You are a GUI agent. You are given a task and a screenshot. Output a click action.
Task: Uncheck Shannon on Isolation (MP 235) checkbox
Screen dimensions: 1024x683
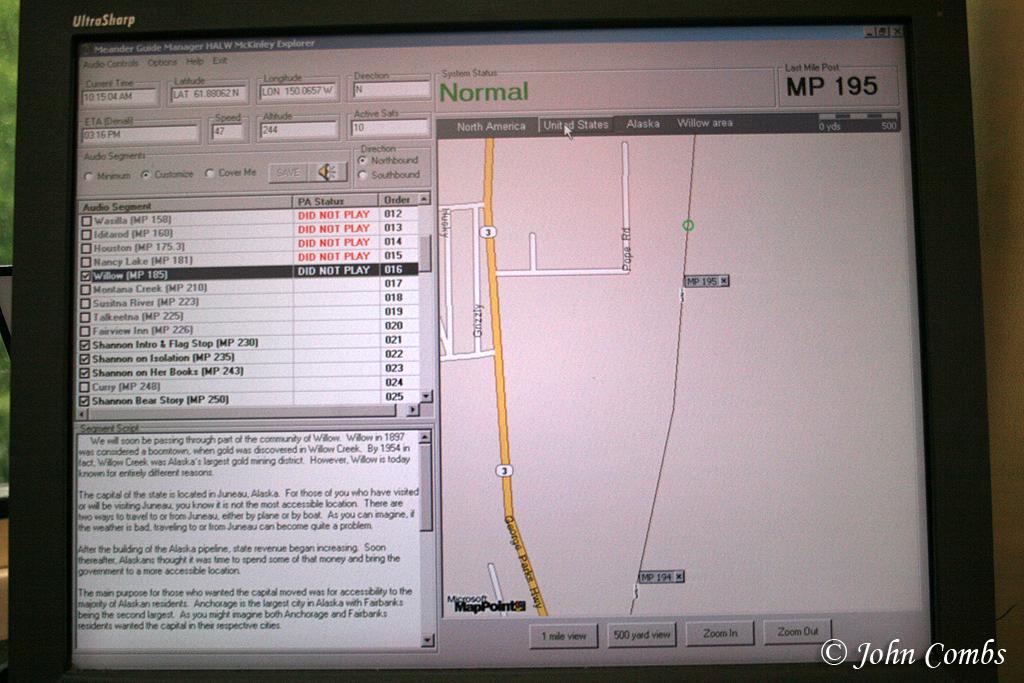[x=84, y=359]
